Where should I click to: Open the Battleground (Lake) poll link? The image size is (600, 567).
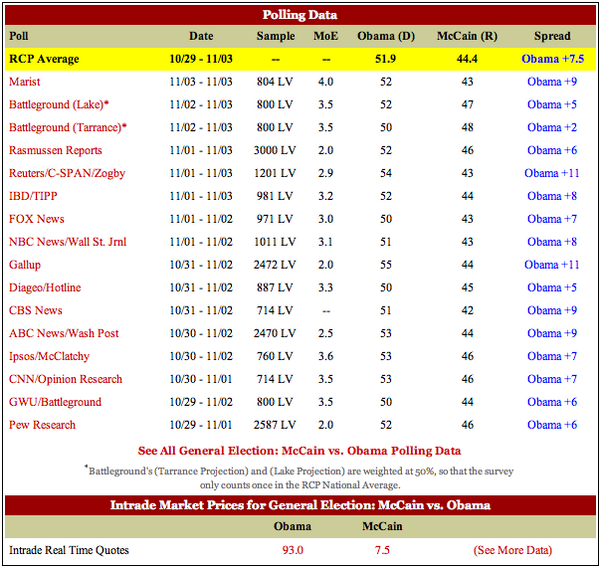point(59,105)
